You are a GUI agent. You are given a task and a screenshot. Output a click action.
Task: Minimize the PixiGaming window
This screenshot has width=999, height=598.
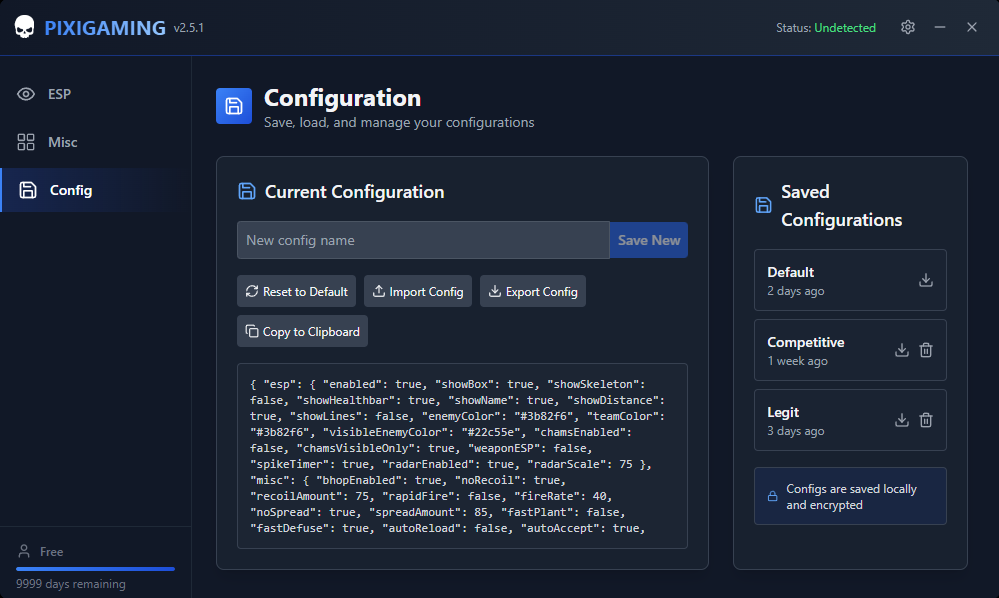pos(940,27)
